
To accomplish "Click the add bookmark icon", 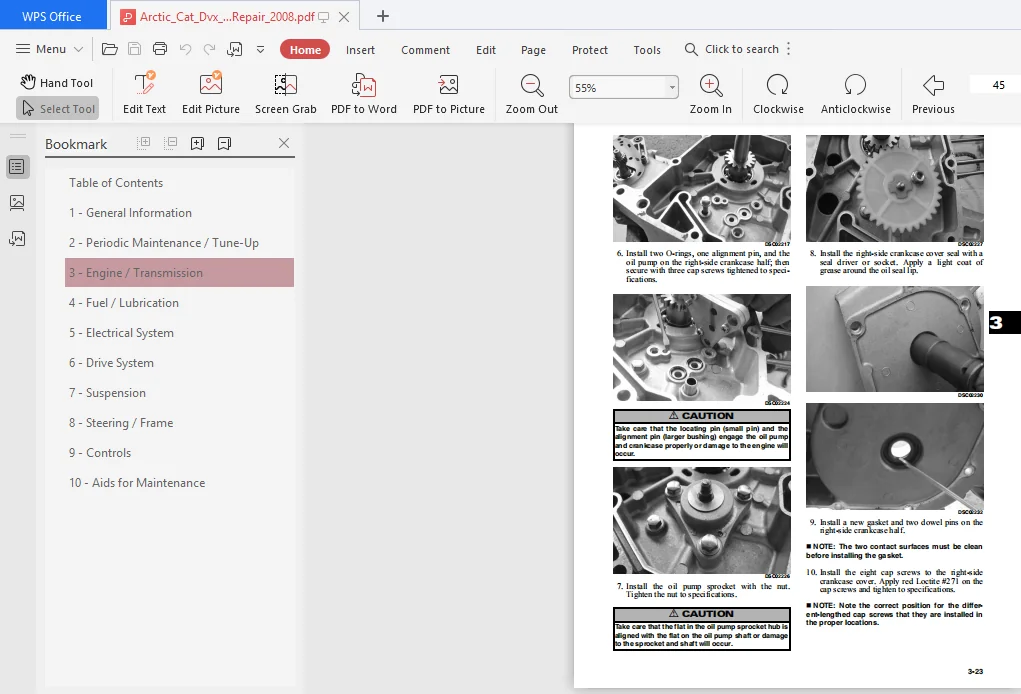I will (197, 143).
